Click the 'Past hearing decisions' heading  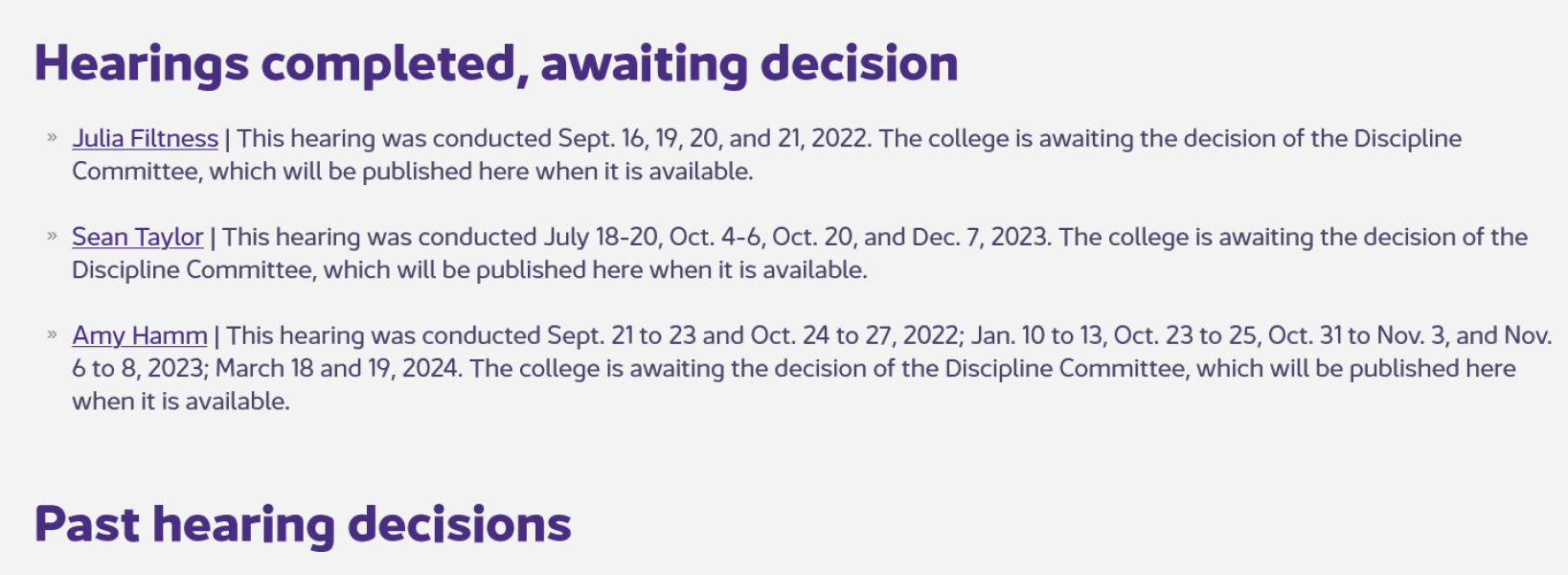tap(303, 524)
